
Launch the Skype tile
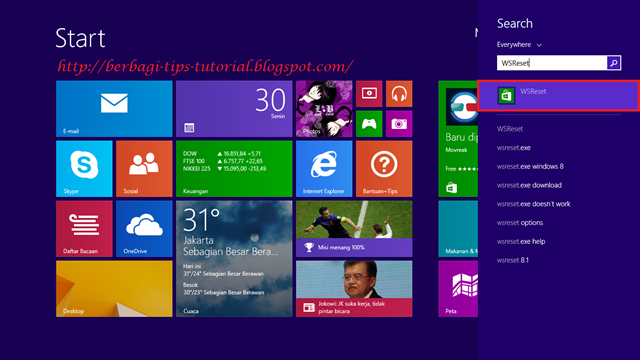point(84,169)
